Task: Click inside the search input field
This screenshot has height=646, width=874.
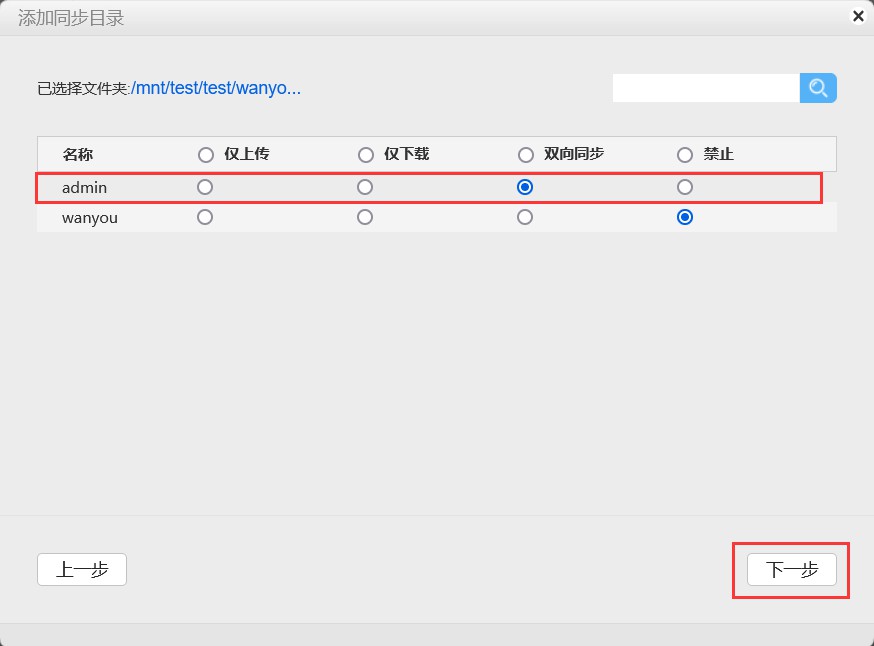Action: coord(705,88)
